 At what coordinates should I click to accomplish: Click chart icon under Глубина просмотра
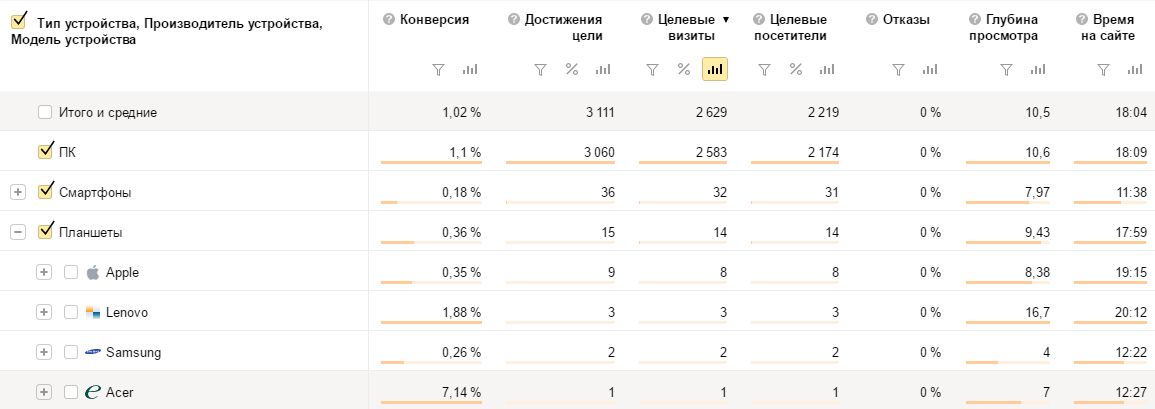pyautogui.click(x=1037, y=70)
